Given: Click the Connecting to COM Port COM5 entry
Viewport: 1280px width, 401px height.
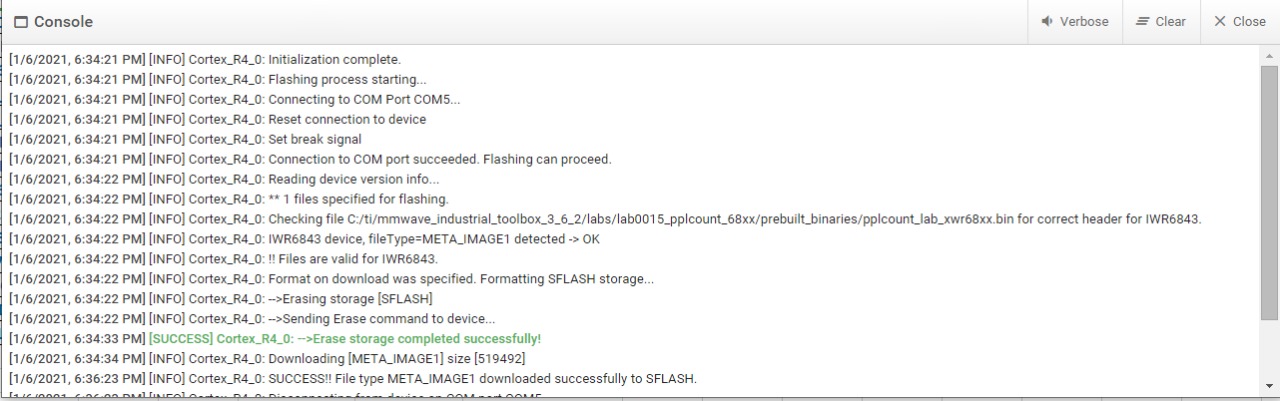Looking at the screenshot, I should [x=235, y=99].
